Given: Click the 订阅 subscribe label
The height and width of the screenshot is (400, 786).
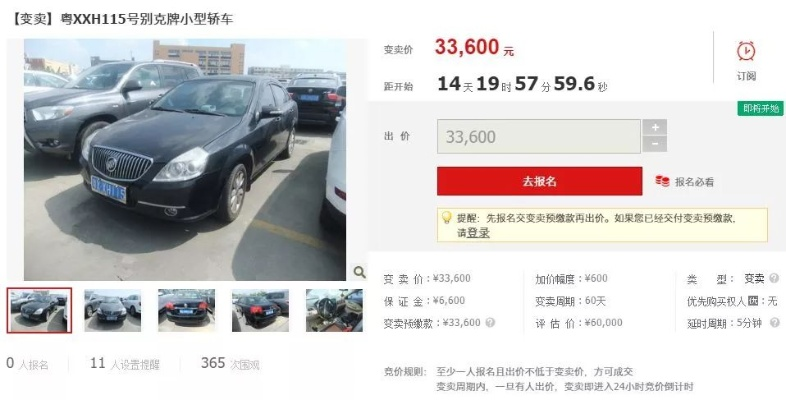Looking at the screenshot, I should 746,76.
